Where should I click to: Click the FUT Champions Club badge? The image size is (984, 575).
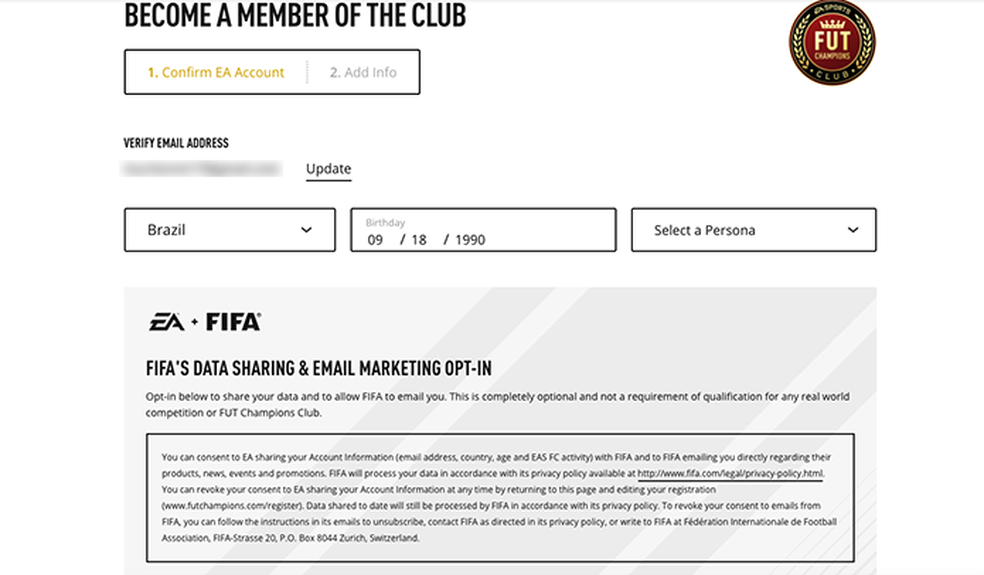[831, 43]
